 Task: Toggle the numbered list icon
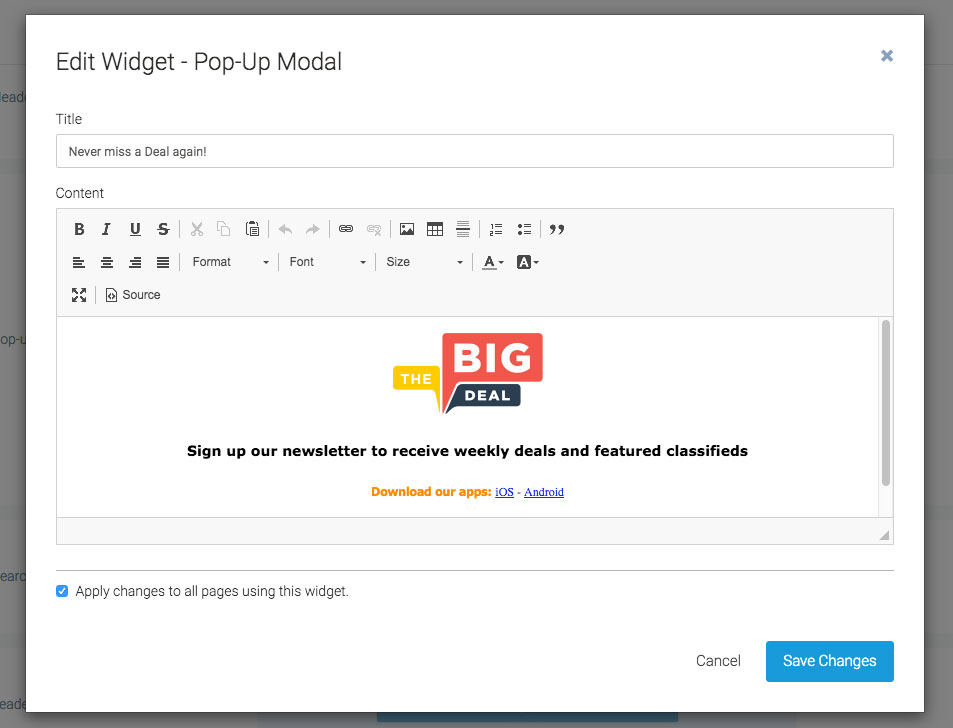click(495, 229)
